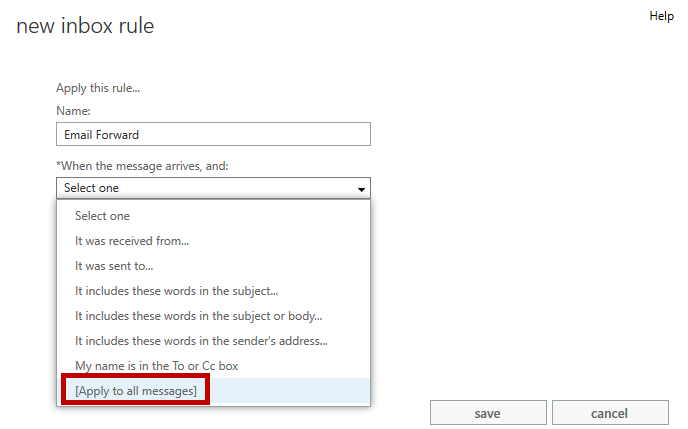Click the save button

(x=488, y=413)
